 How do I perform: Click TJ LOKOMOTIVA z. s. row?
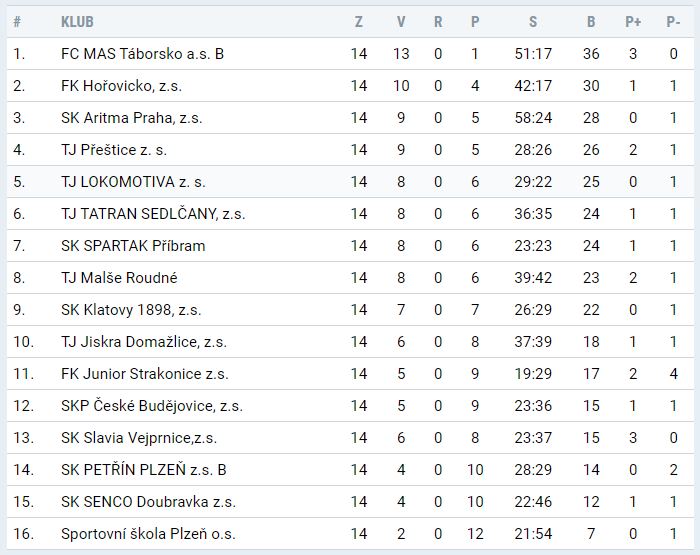pos(133,182)
